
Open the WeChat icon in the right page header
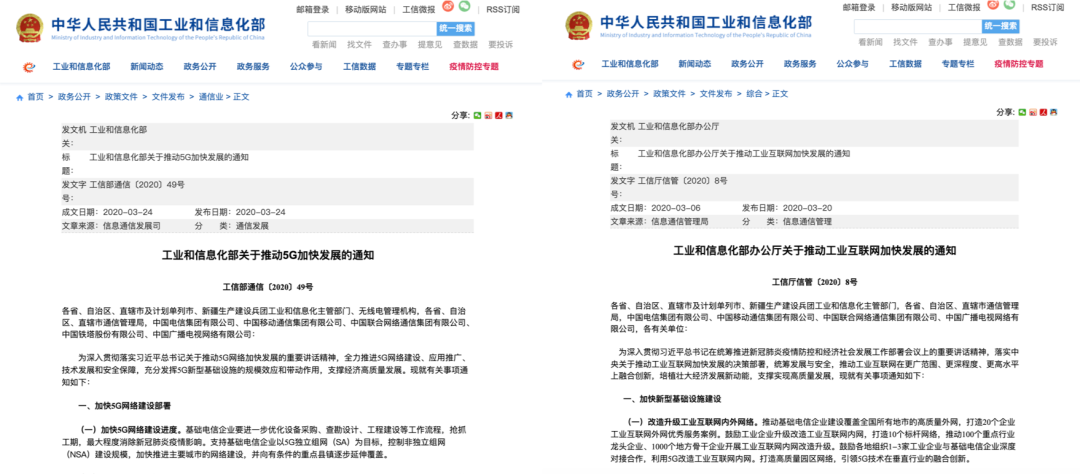click(1011, 5)
